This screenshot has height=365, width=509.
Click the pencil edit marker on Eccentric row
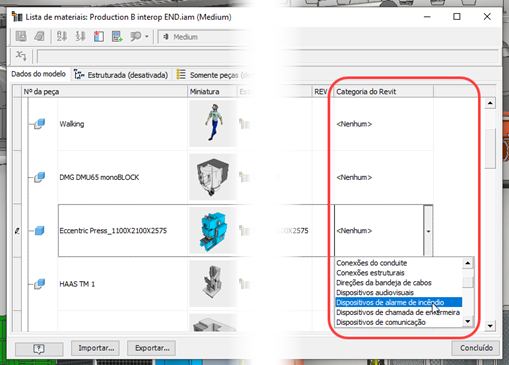point(17,231)
